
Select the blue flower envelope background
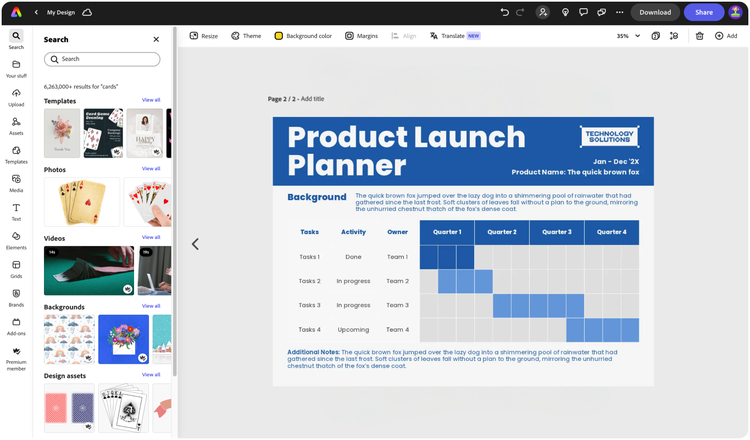coord(123,339)
